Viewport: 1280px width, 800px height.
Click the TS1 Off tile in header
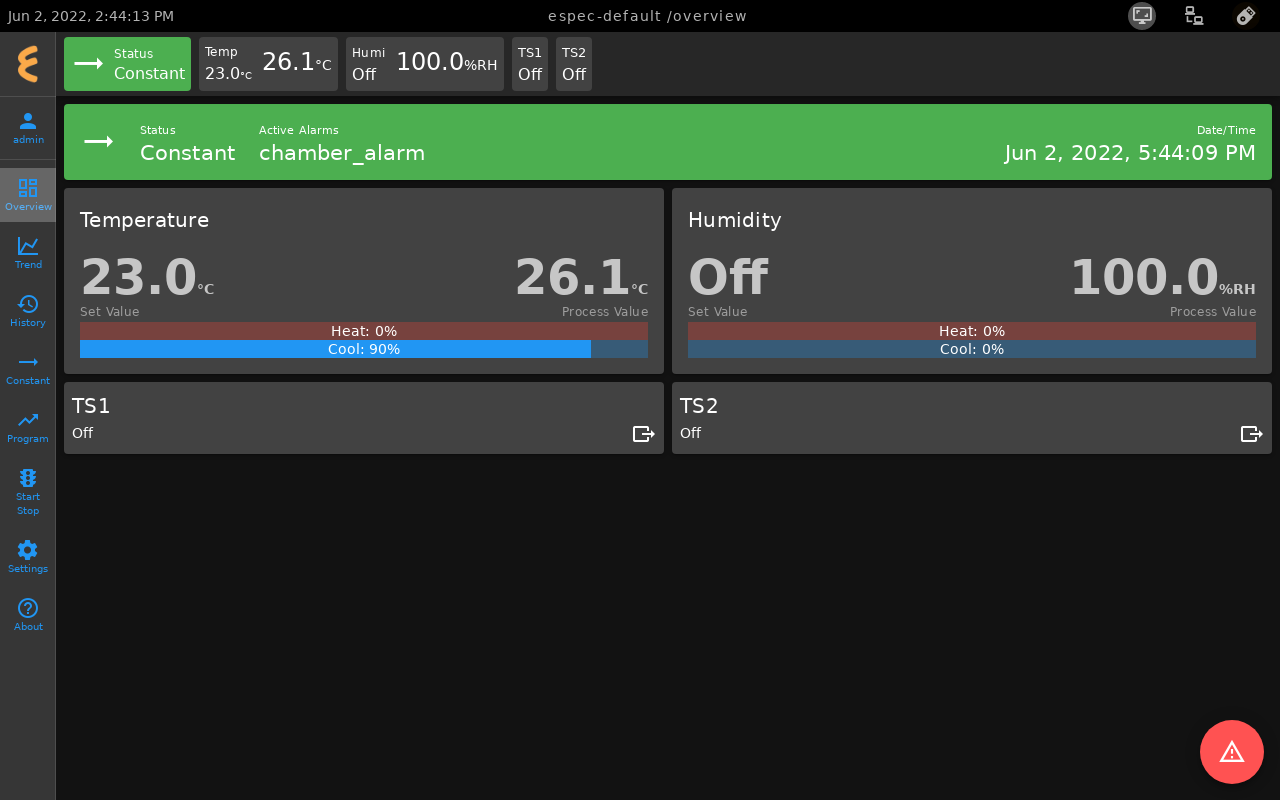[x=530, y=64]
